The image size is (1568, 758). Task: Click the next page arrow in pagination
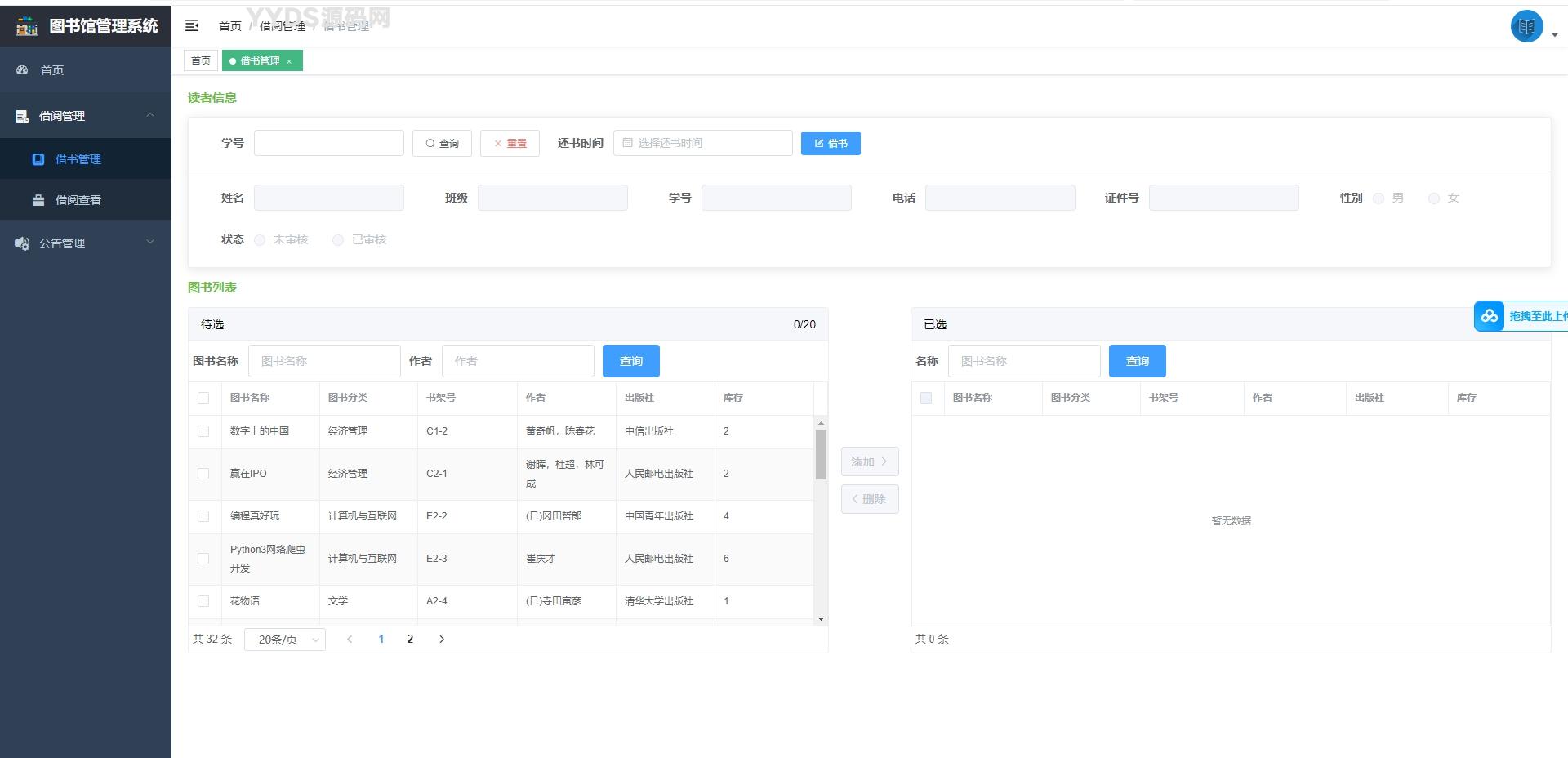[442, 640]
